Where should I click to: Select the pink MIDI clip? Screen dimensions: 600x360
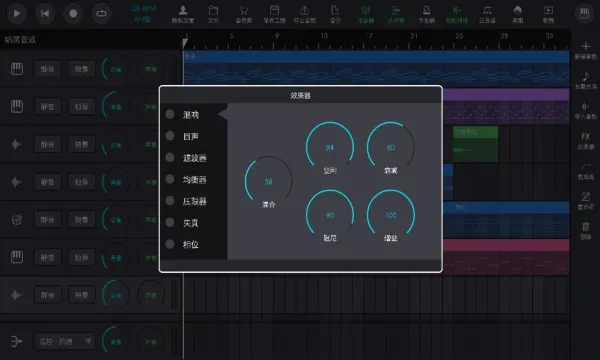(506, 257)
